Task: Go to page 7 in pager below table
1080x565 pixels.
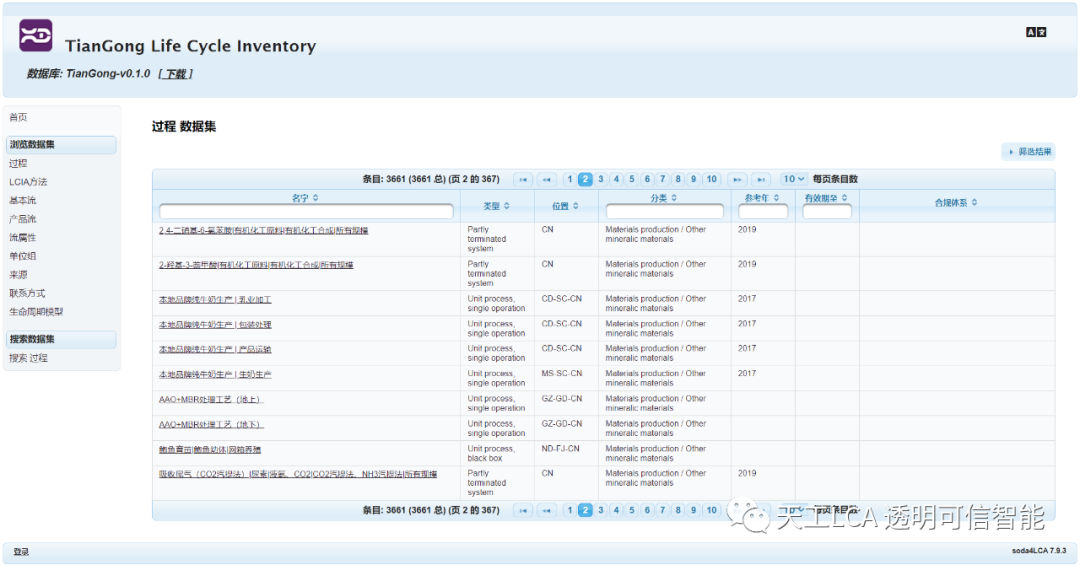Action: point(663,511)
